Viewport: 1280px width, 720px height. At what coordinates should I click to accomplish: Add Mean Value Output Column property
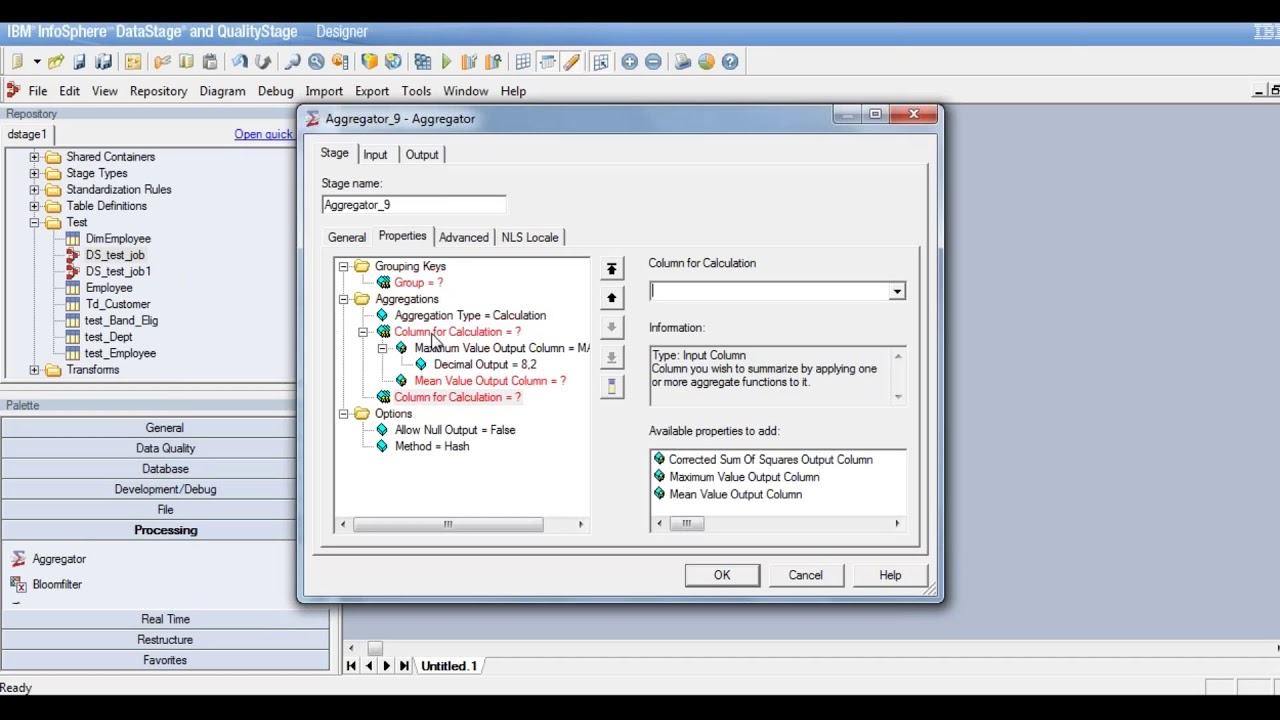tap(735, 494)
